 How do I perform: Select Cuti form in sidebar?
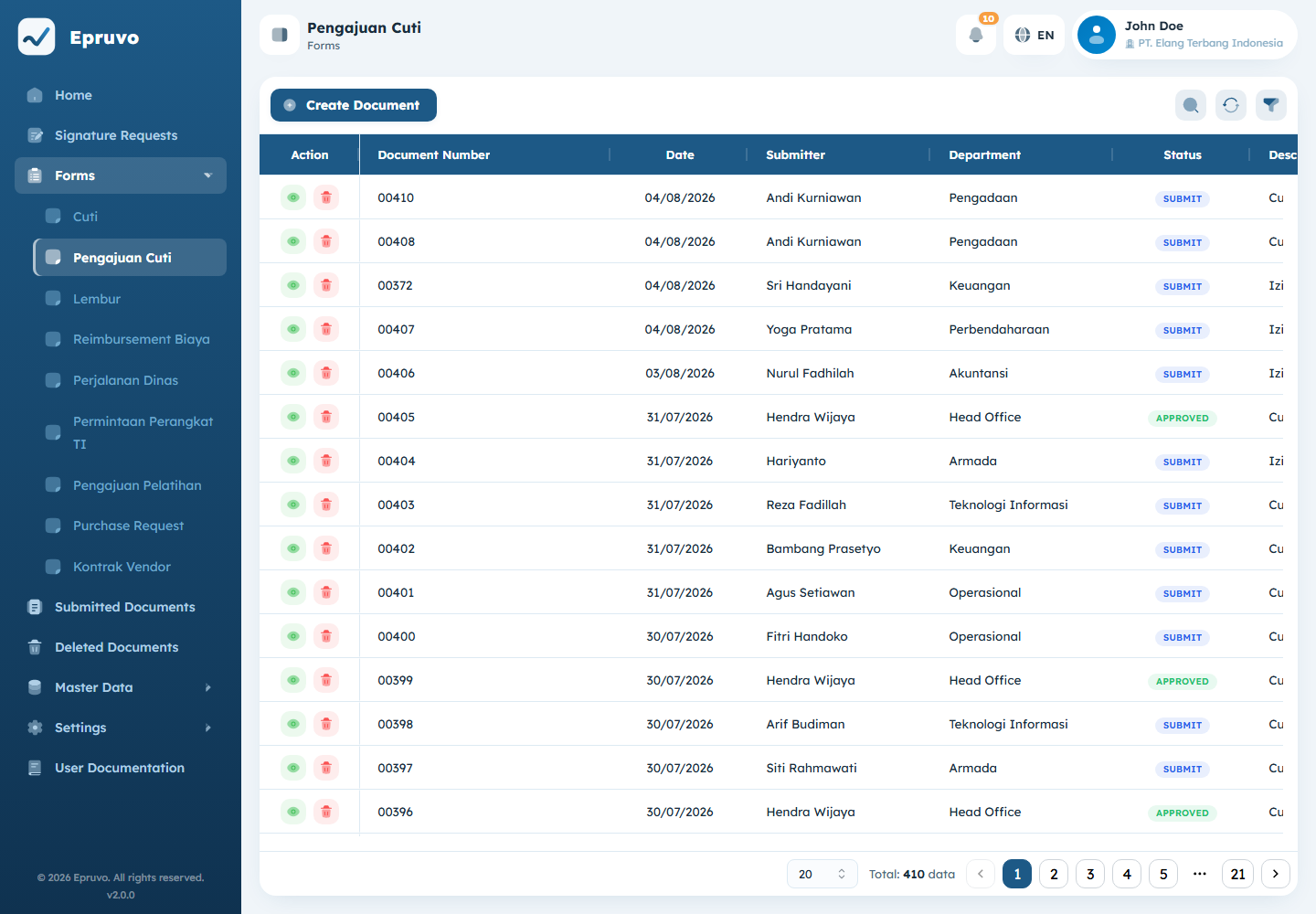tap(130, 217)
